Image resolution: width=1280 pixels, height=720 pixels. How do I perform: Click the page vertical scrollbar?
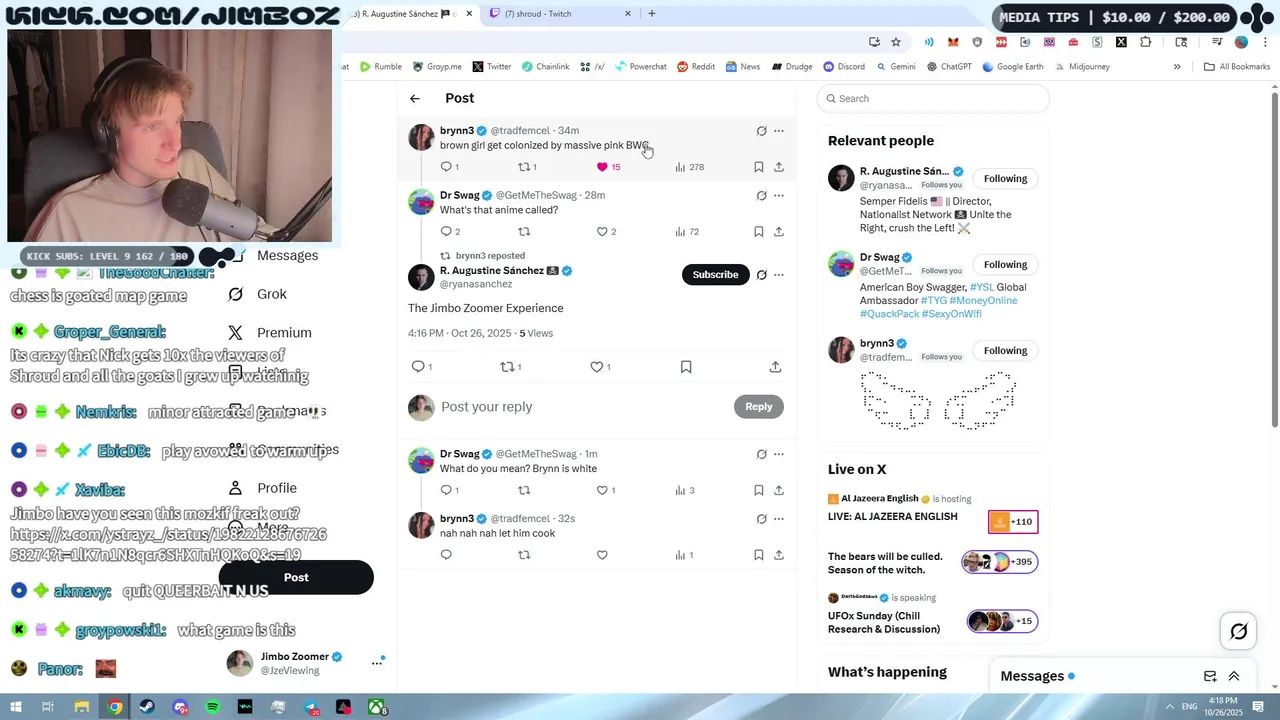pos(1275,260)
